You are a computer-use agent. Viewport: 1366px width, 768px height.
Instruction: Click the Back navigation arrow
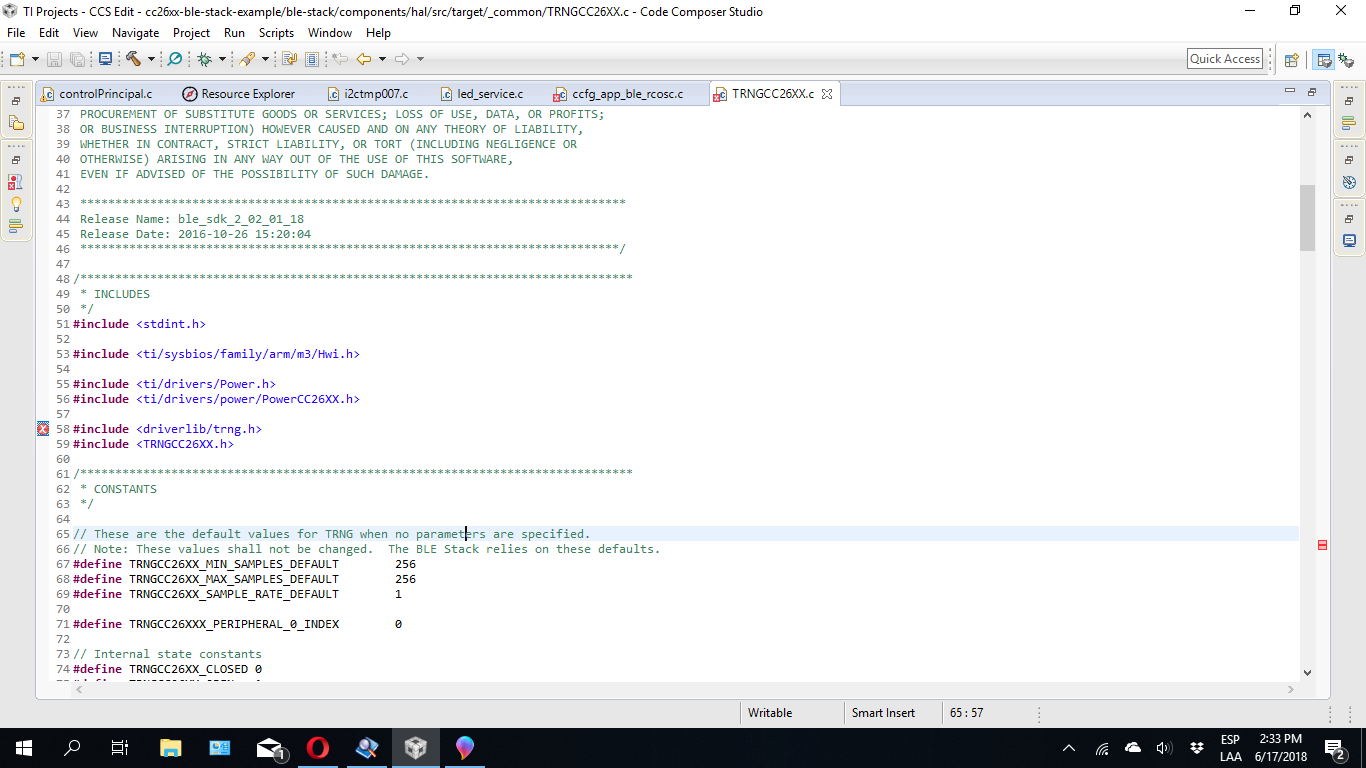[x=364, y=59]
